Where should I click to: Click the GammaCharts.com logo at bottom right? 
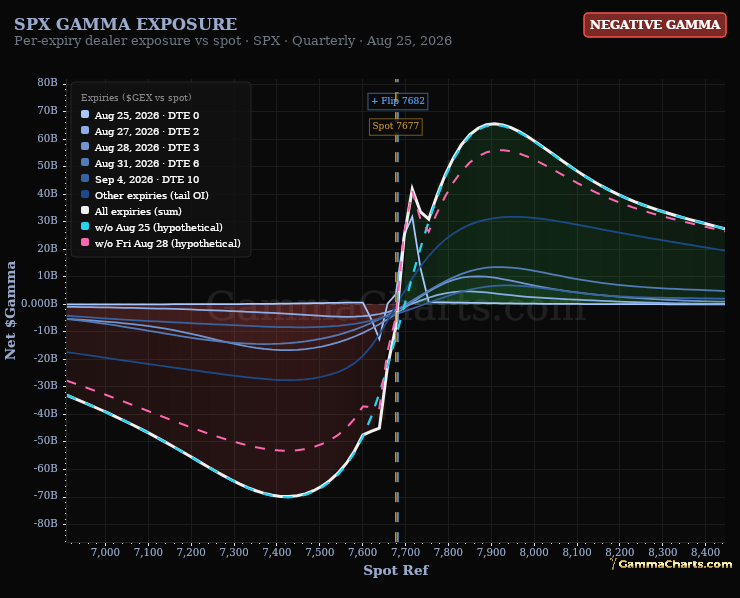pos(671,564)
